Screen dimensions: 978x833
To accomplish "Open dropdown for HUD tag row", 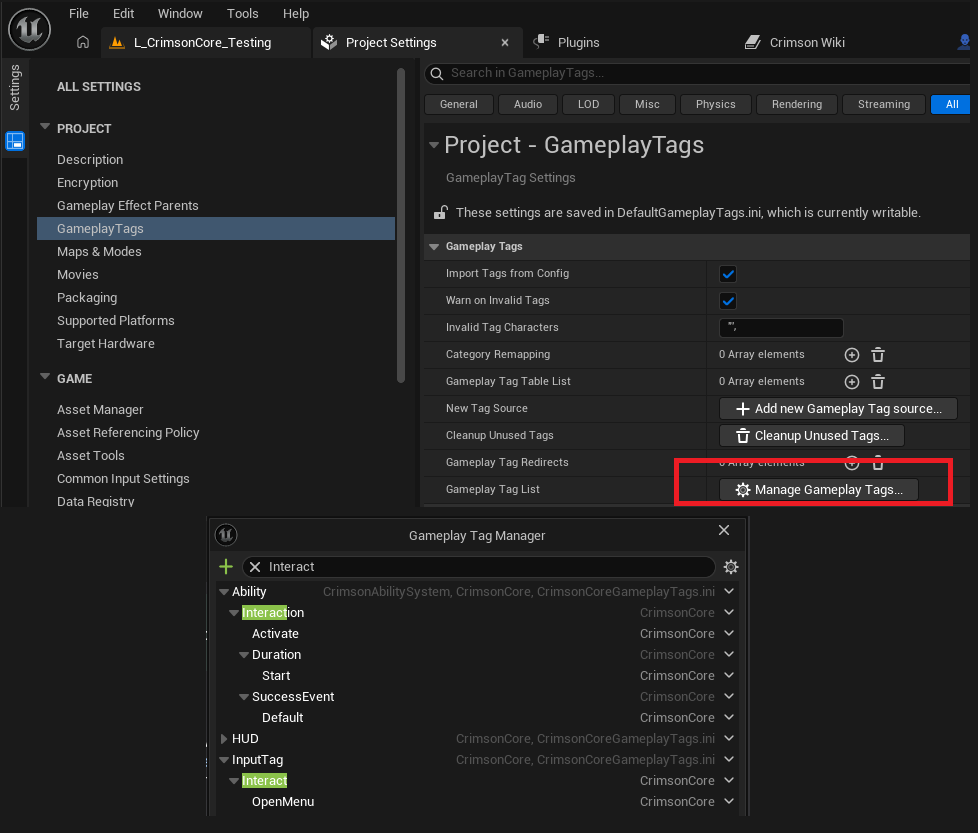I will (729, 738).
